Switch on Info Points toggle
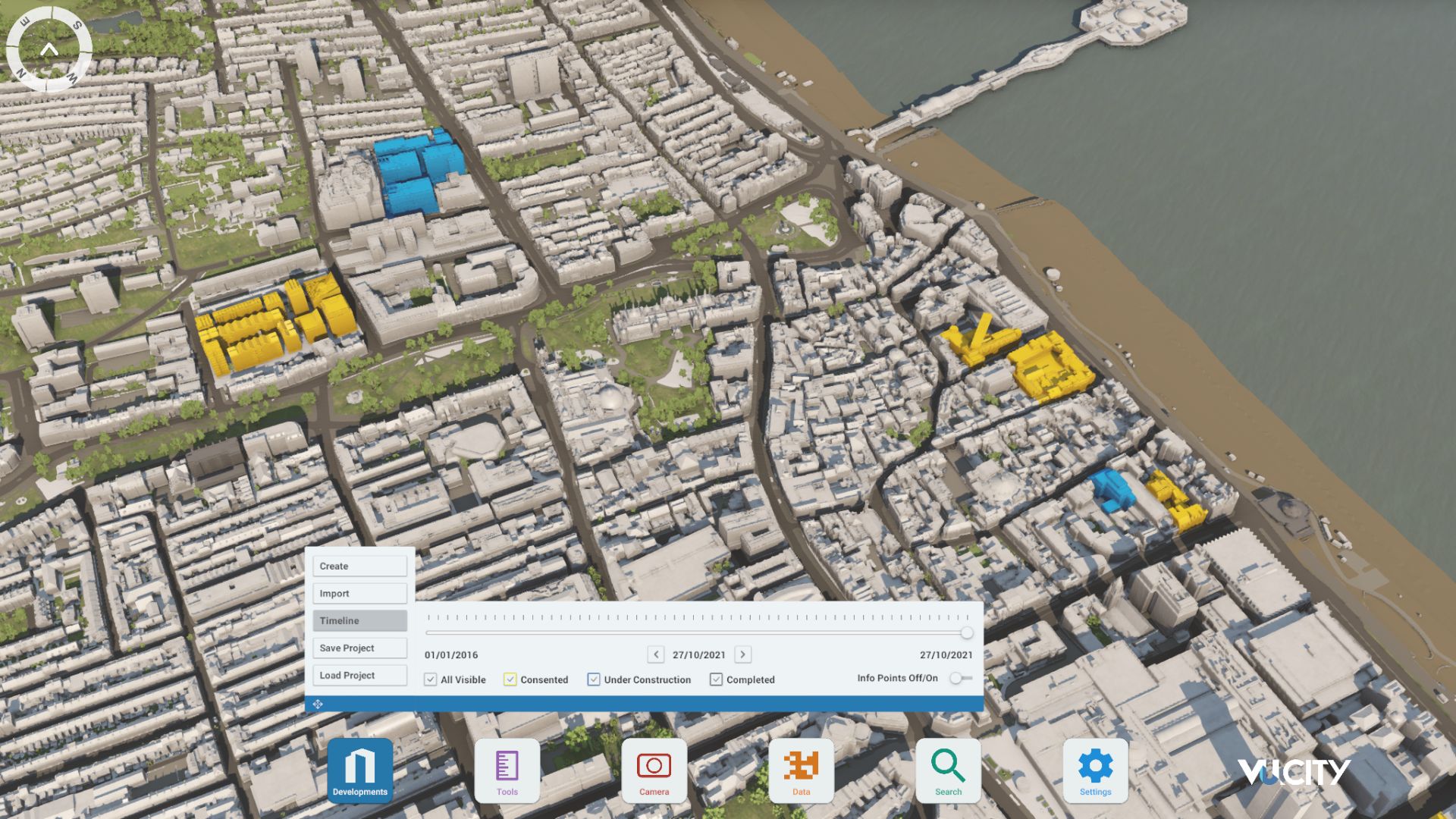 [960, 678]
